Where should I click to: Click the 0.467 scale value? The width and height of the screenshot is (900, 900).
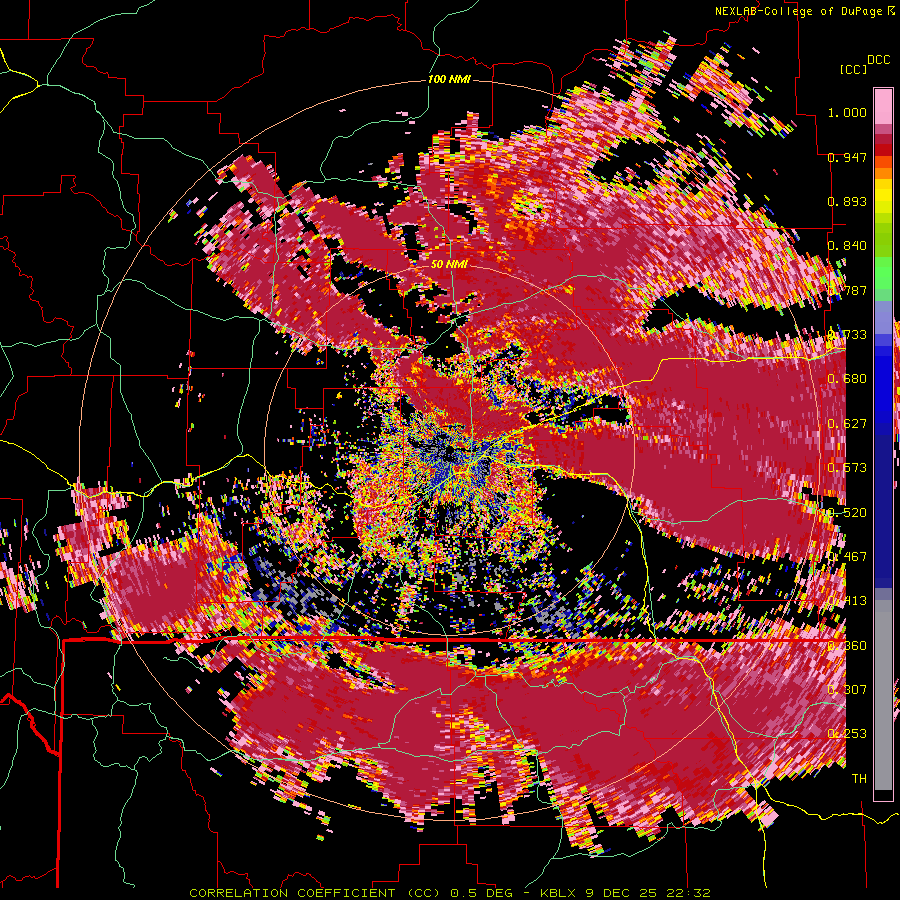pyautogui.click(x=847, y=557)
